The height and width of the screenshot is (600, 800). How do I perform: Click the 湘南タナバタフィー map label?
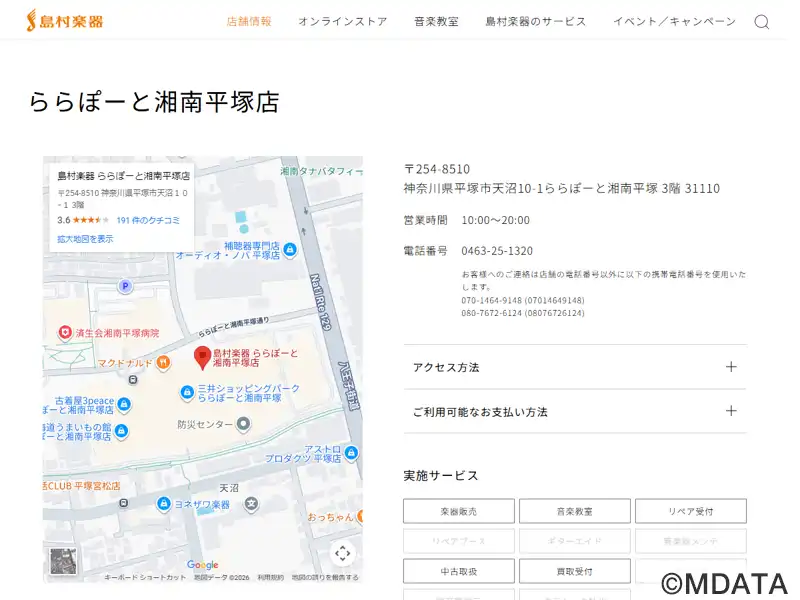click(x=321, y=171)
